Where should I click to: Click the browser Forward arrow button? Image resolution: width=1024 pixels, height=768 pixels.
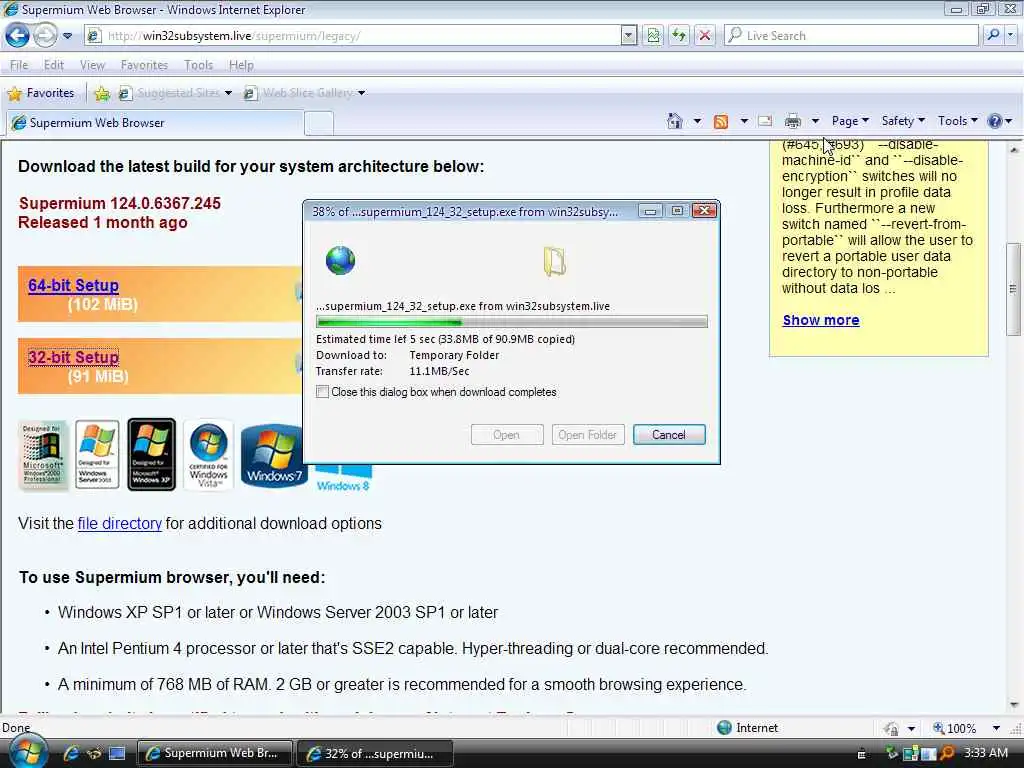(45, 35)
